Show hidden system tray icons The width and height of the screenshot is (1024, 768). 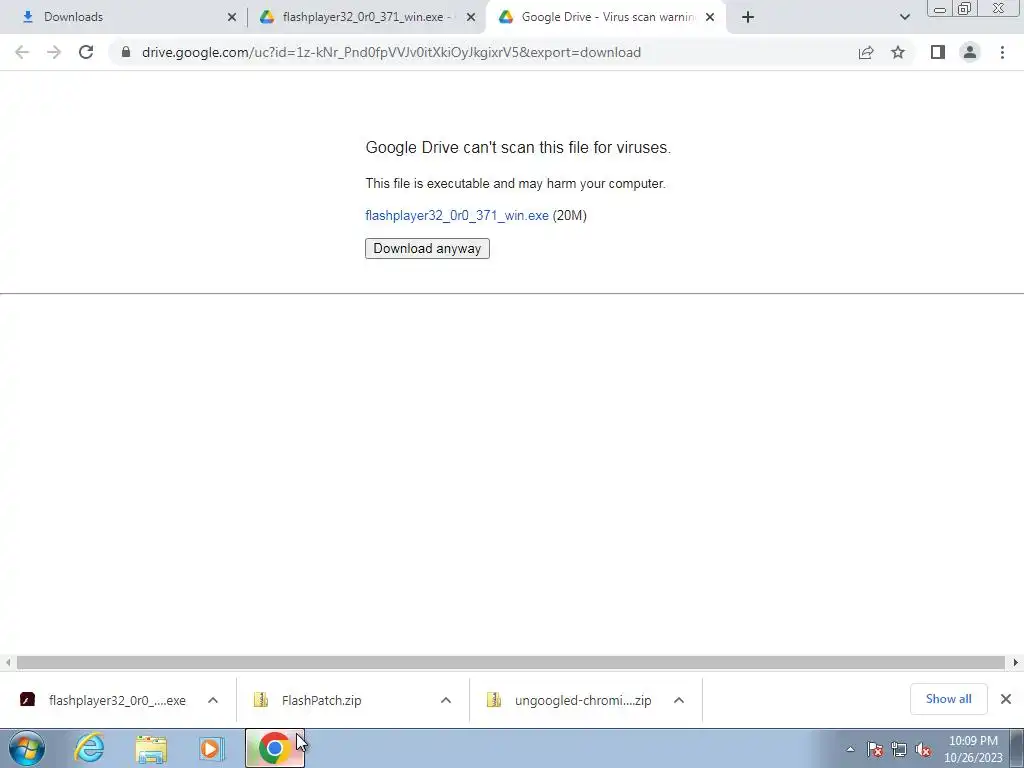tap(850, 749)
